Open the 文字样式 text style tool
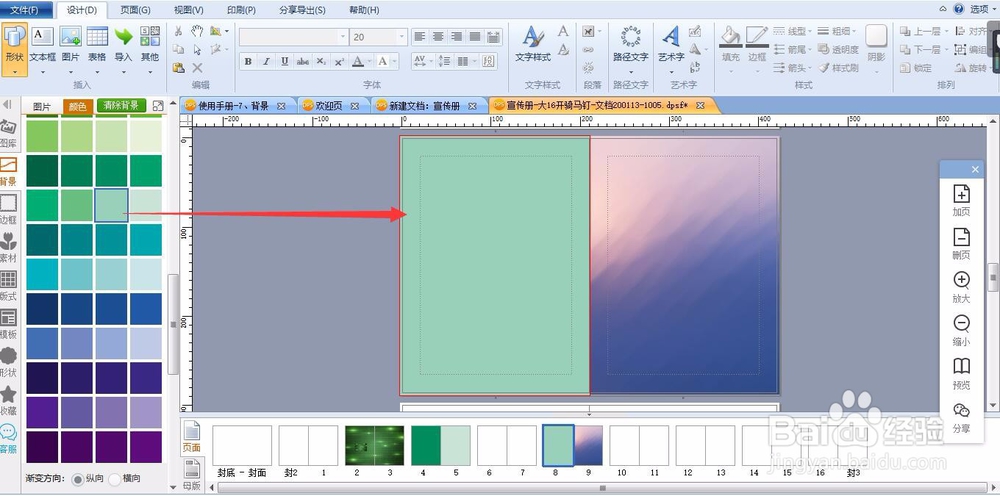The width and height of the screenshot is (1000, 496). click(x=533, y=45)
